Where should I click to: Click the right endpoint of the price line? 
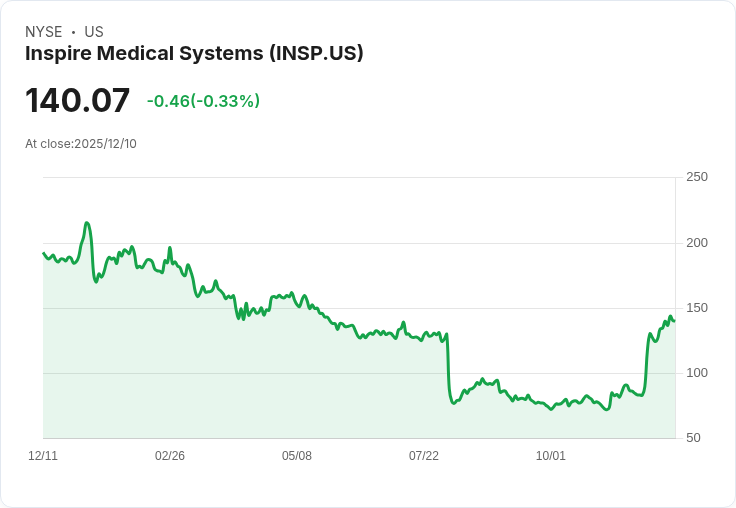(x=674, y=321)
